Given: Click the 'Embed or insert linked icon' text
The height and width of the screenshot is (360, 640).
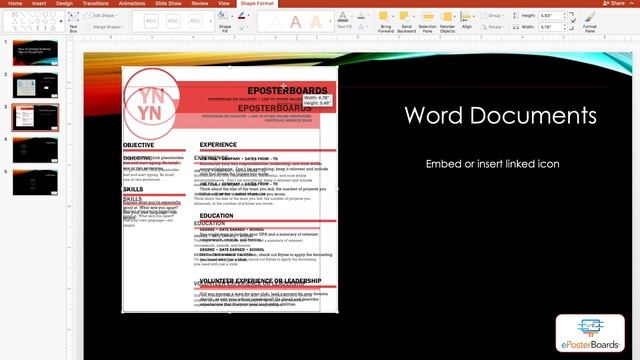Looking at the screenshot, I should (x=492, y=164).
